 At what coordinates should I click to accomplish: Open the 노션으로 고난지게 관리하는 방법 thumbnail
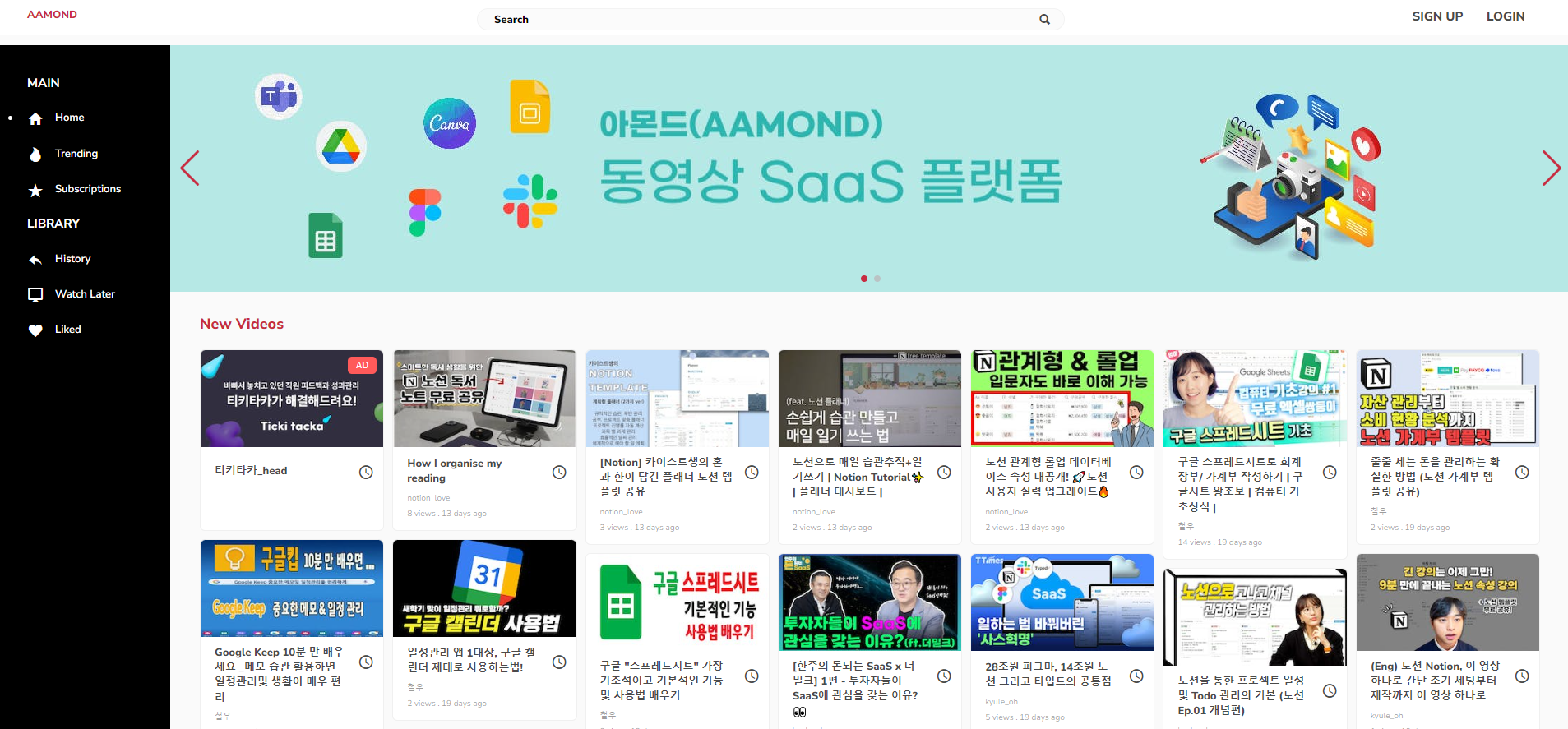tap(1255, 617)
